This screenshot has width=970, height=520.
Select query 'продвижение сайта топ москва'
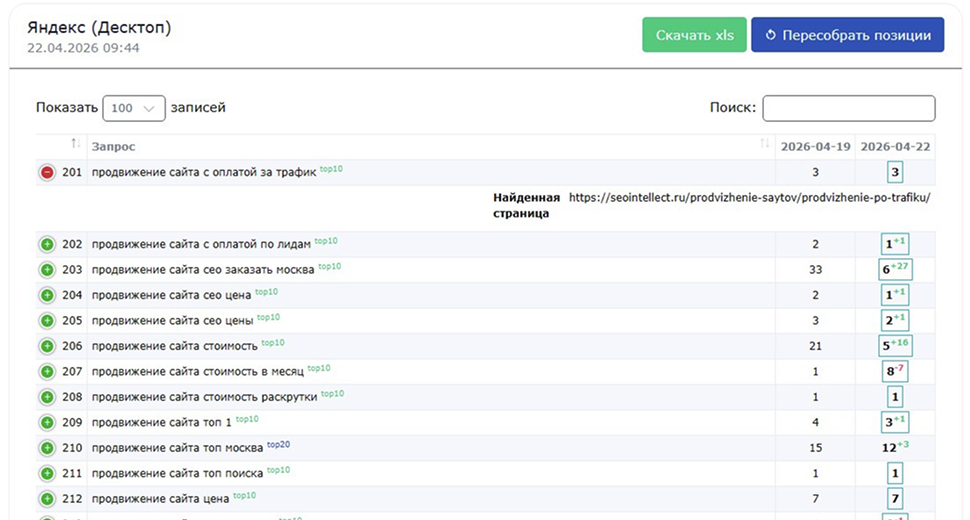pyautogui.click(x=178, y=448)
